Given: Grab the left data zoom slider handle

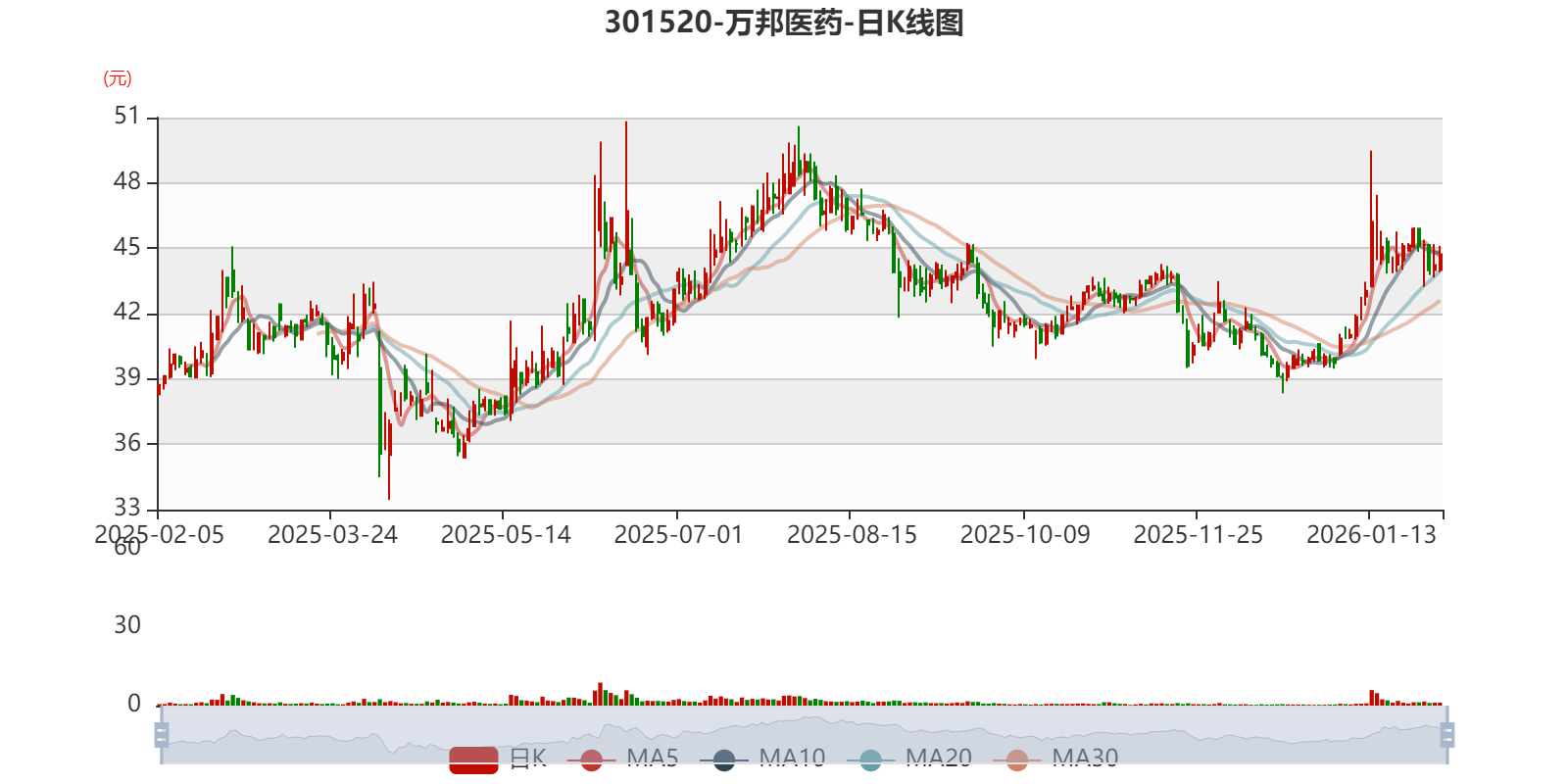Looking at the screenshot, I should coord(162,734).
